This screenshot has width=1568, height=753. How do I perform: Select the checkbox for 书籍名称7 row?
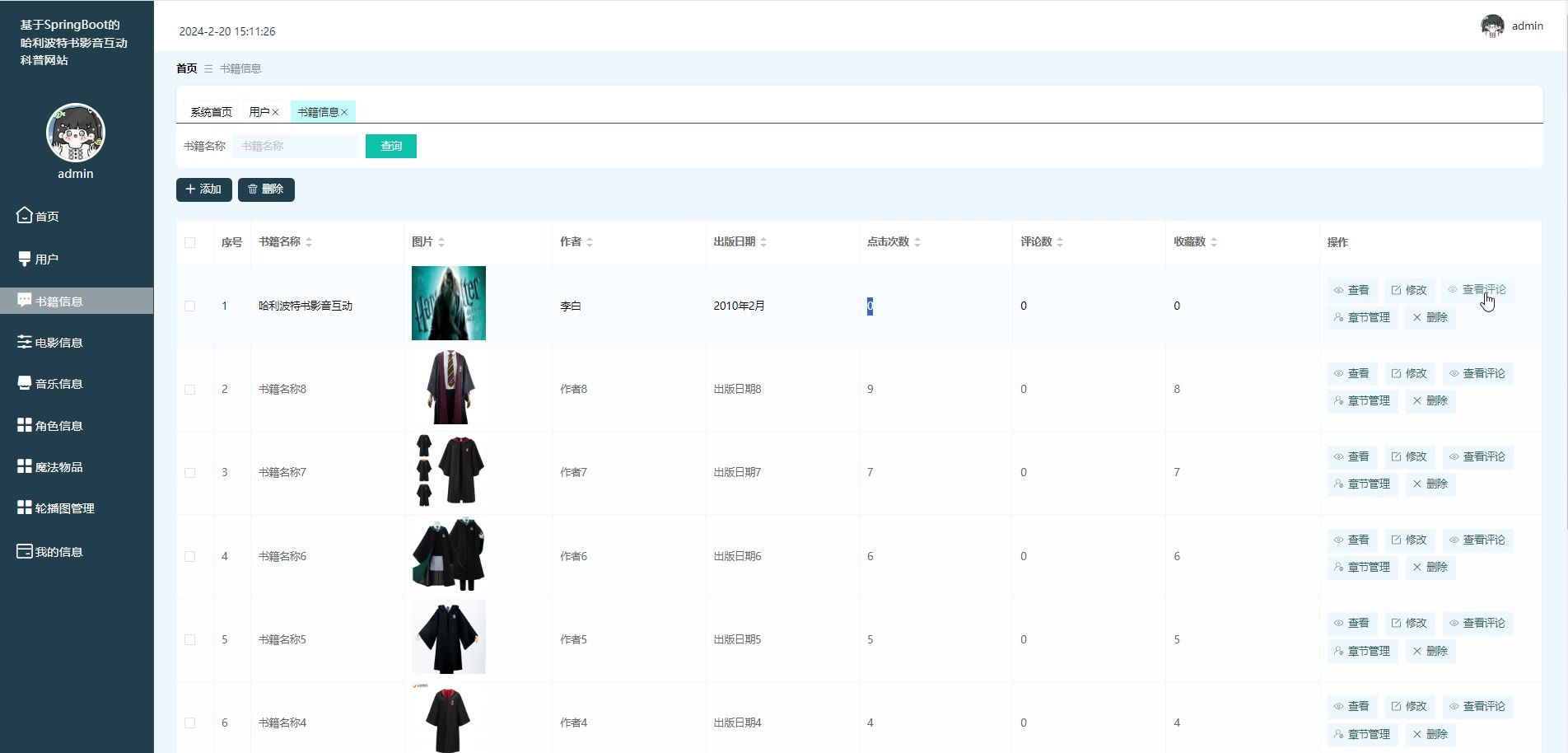[190, 473]
